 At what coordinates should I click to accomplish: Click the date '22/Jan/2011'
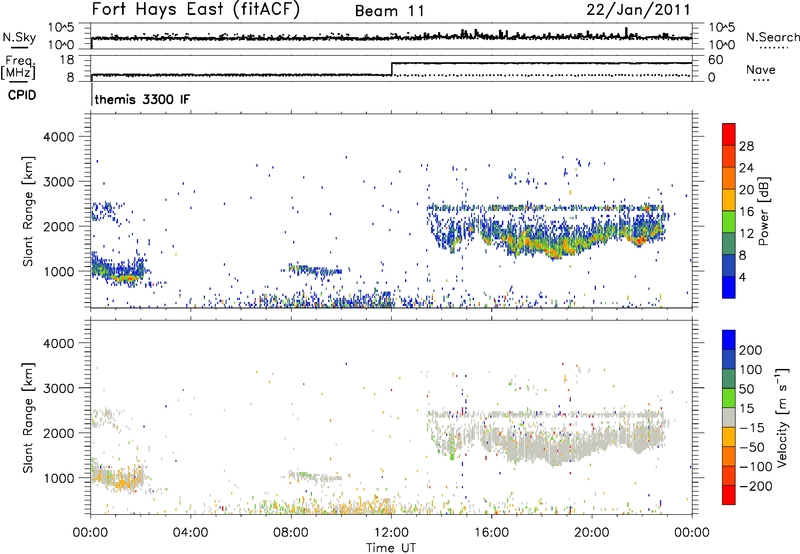pyautogui.click(x=638, y=9)
